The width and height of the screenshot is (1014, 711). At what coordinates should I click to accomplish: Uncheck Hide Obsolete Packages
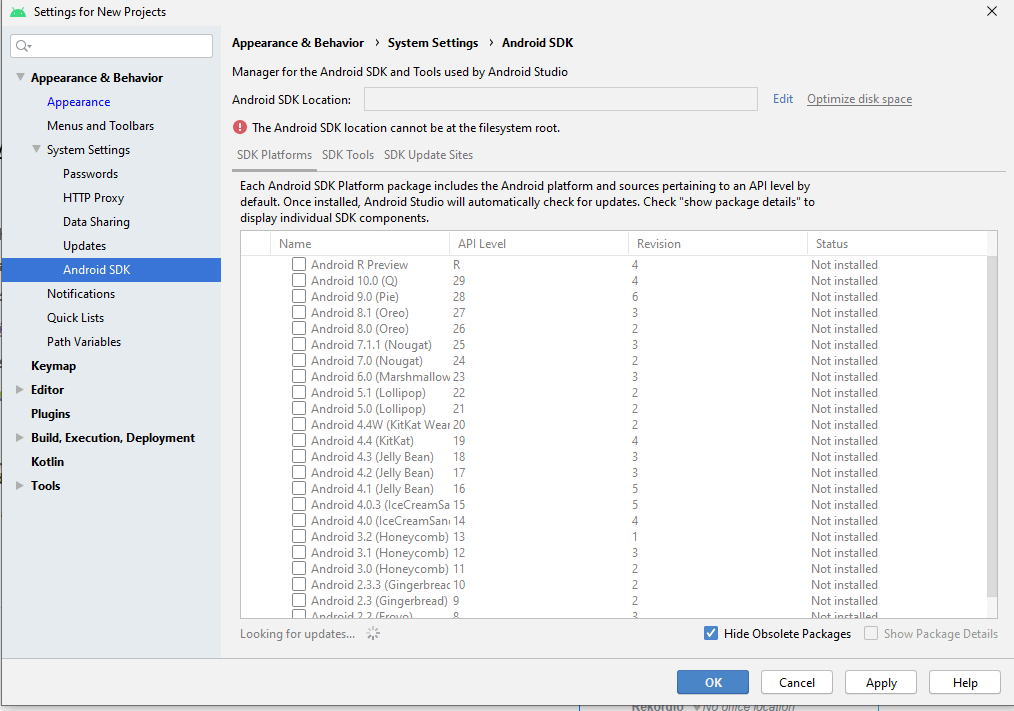(x=711, y=633)
